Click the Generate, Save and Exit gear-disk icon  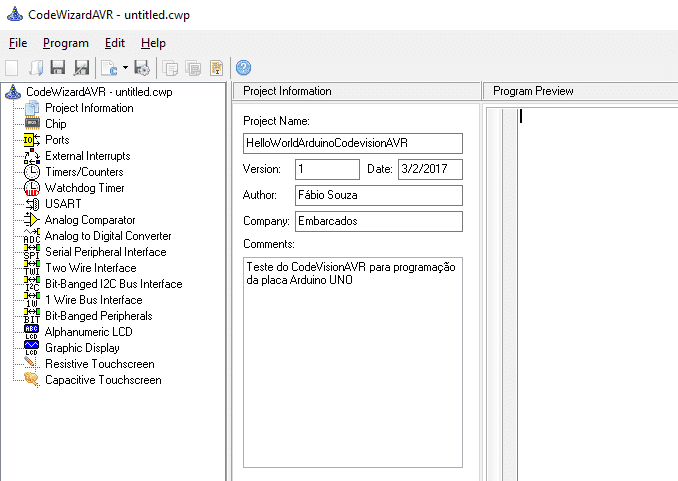[142, 68]
